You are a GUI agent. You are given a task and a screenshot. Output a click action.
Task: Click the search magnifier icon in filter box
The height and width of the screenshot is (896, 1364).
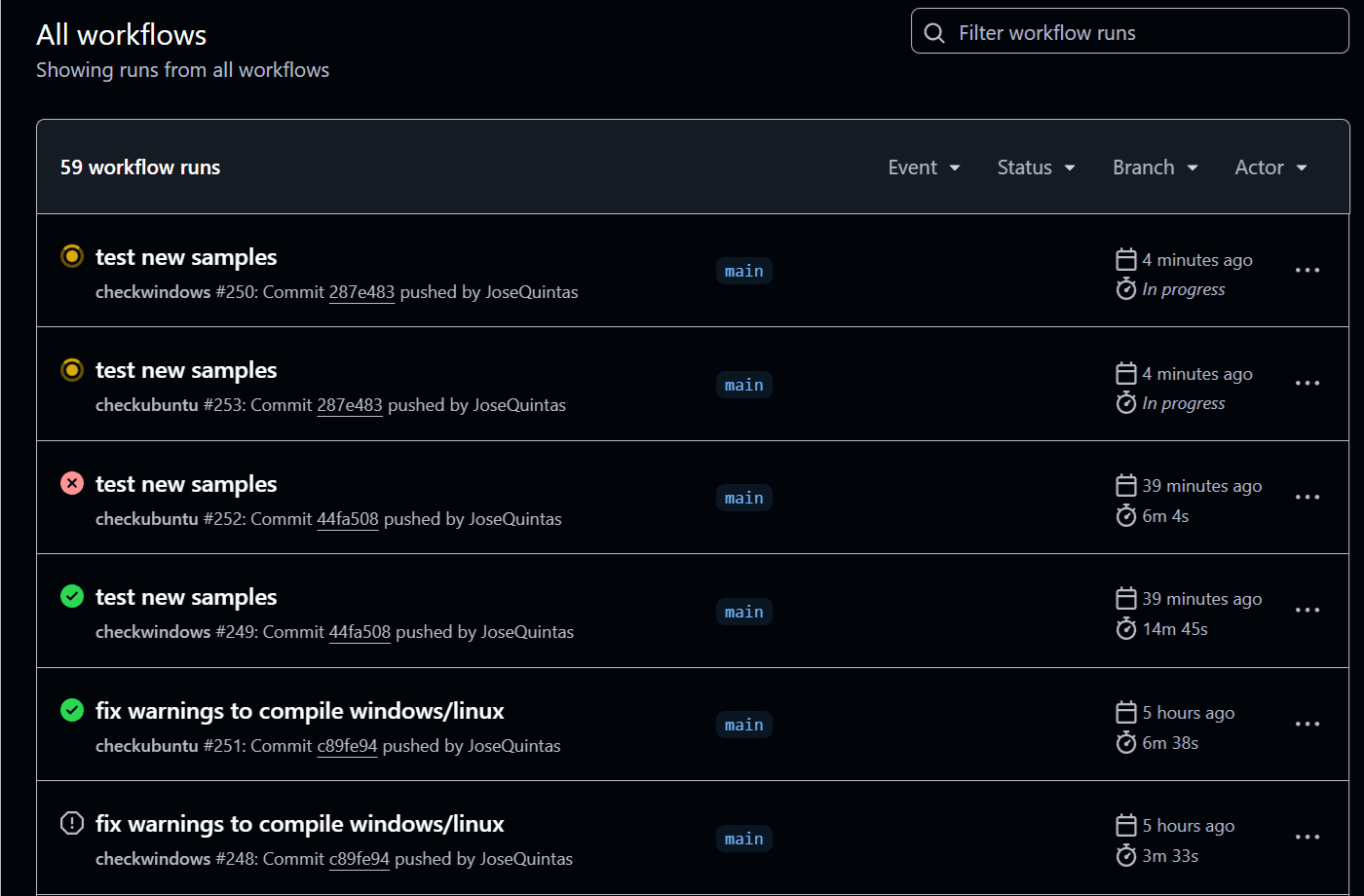934,33
